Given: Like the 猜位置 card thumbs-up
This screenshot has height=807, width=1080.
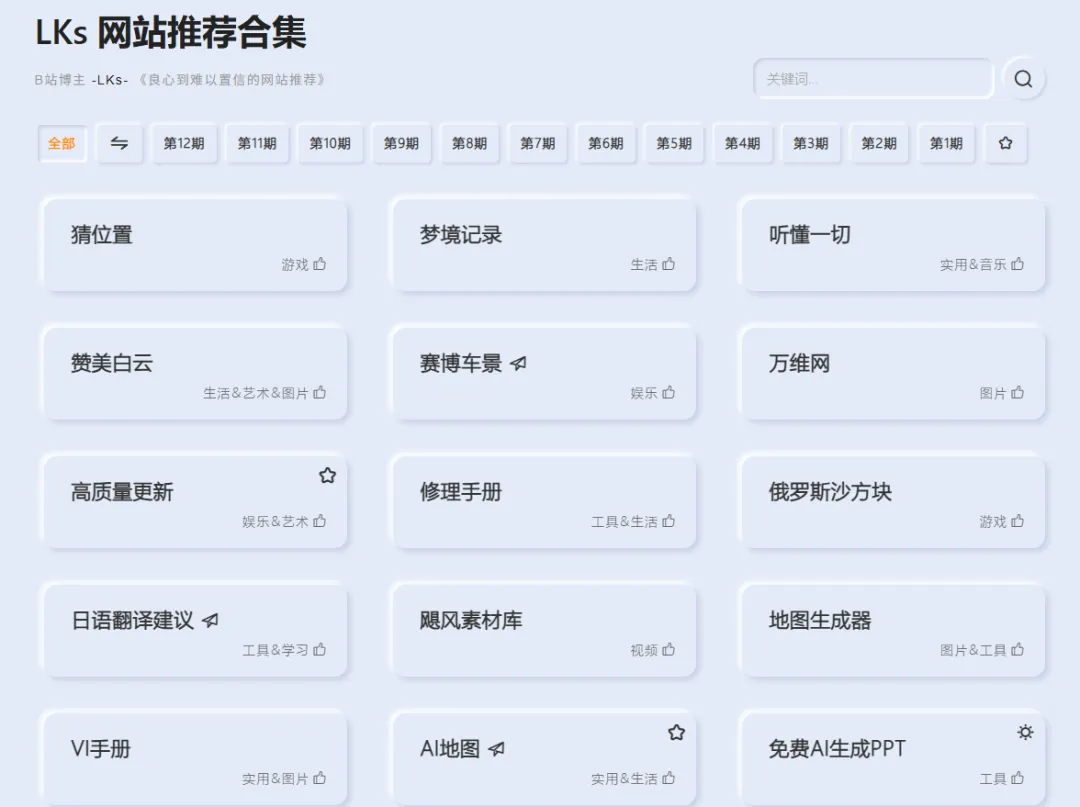Looking at the screenshot, I should 320,264.
